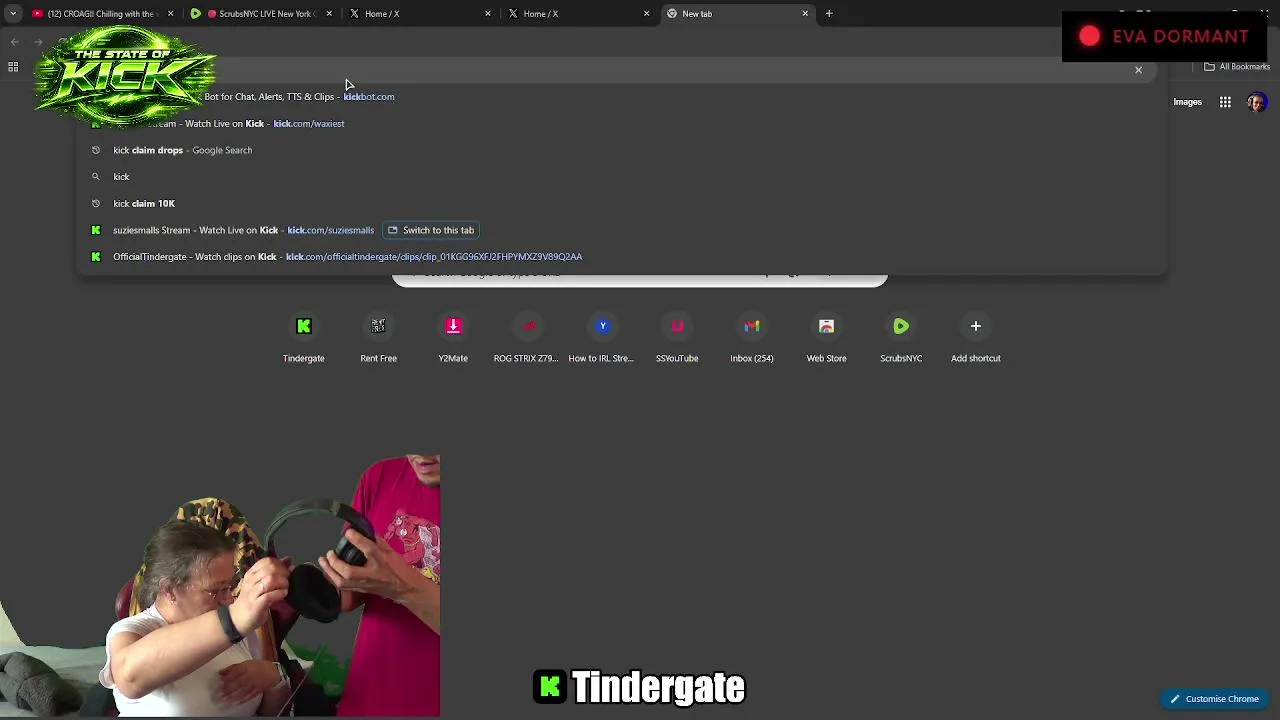Open the All Bookmarks folder
The image size is (1280, 720).
pos(1237,67)
